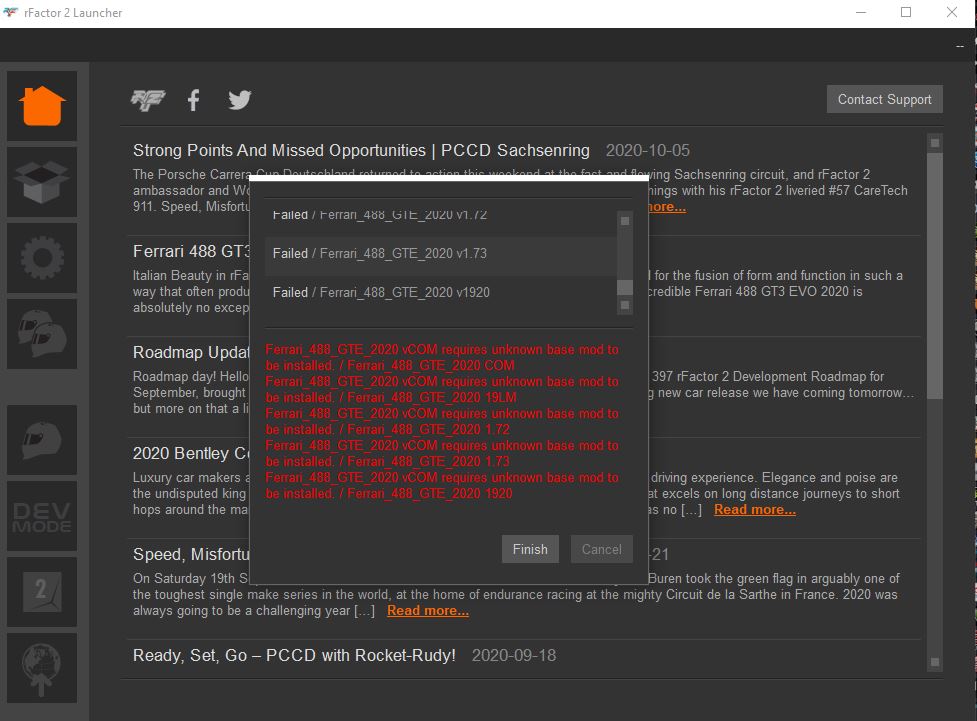Select the two-helmets Multiplayer icon

click(x=42, y=334)
